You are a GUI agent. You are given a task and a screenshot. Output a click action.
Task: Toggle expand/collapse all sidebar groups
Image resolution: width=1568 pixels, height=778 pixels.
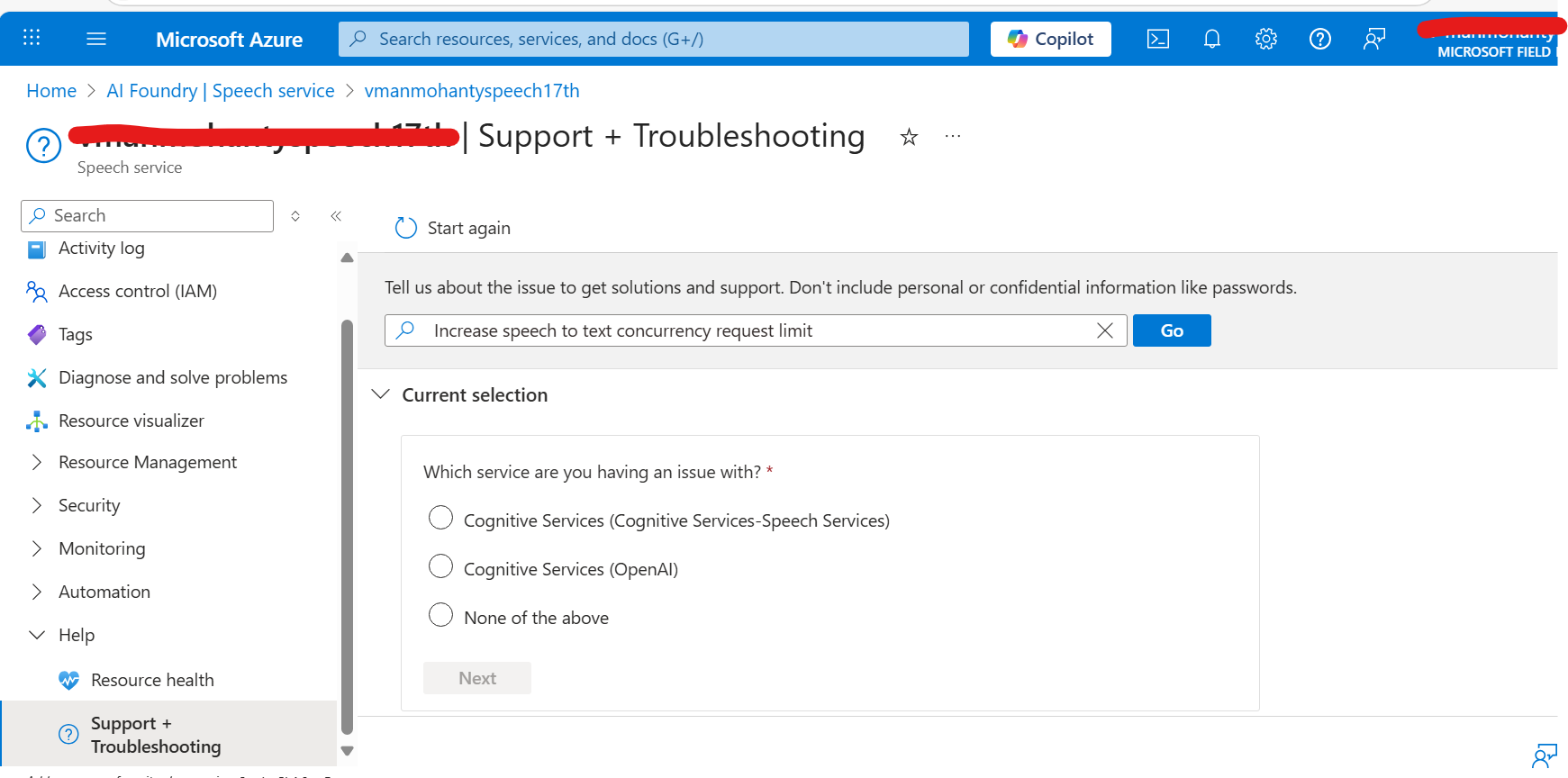click(x=295, y=216)
